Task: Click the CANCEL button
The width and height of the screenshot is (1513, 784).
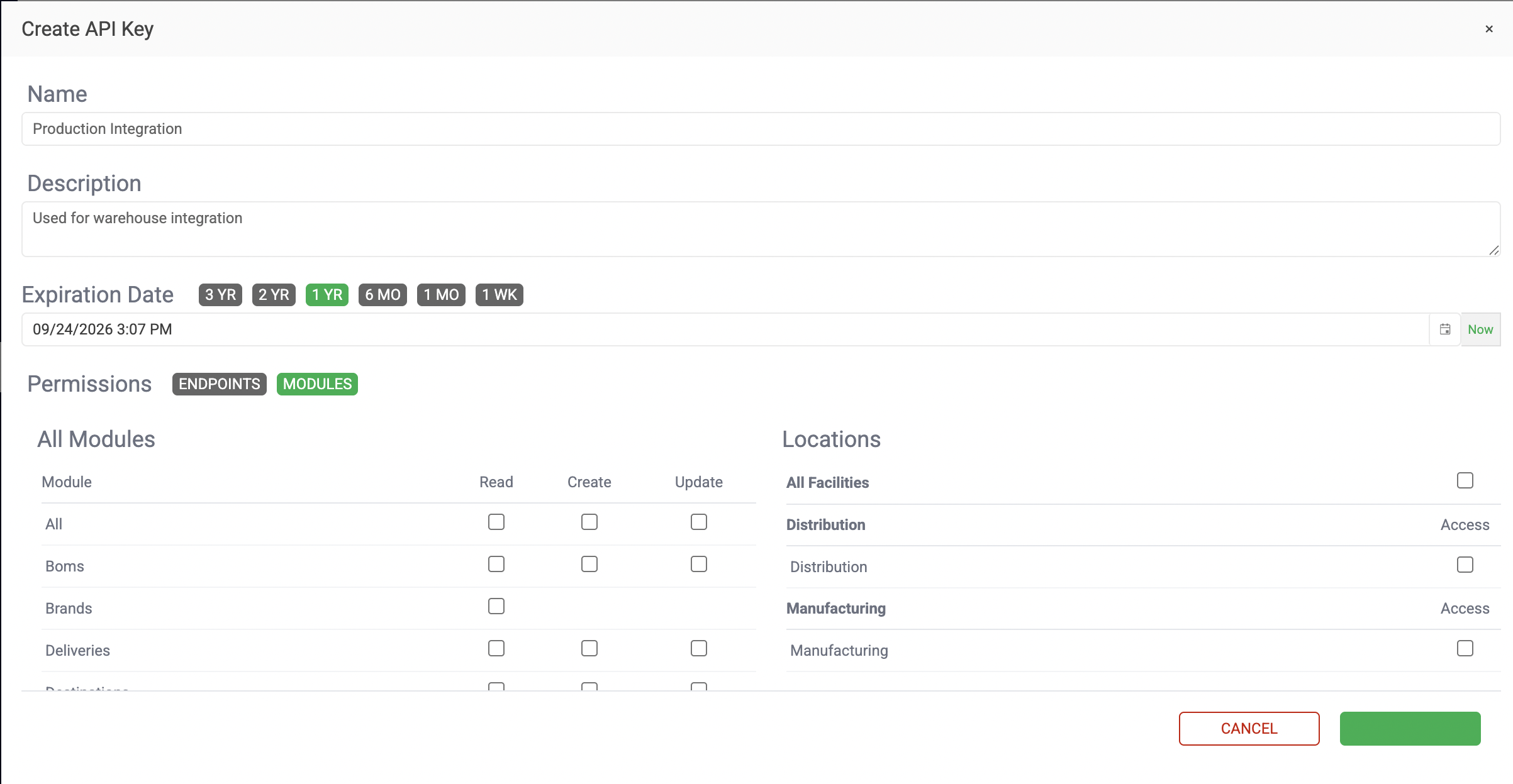Action: pyautogui.click(x=1249, y=729)
